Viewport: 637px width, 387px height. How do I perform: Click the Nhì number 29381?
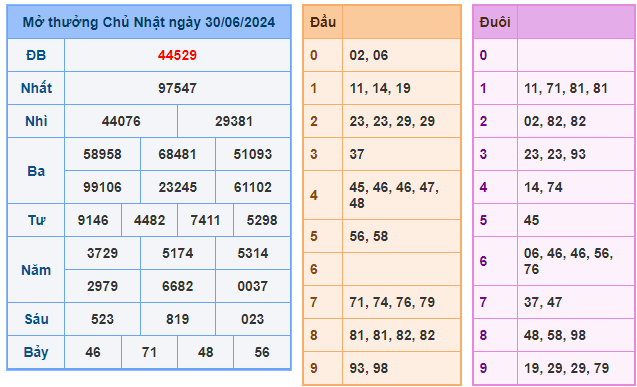pyautogui.click(x=234, y=121)
